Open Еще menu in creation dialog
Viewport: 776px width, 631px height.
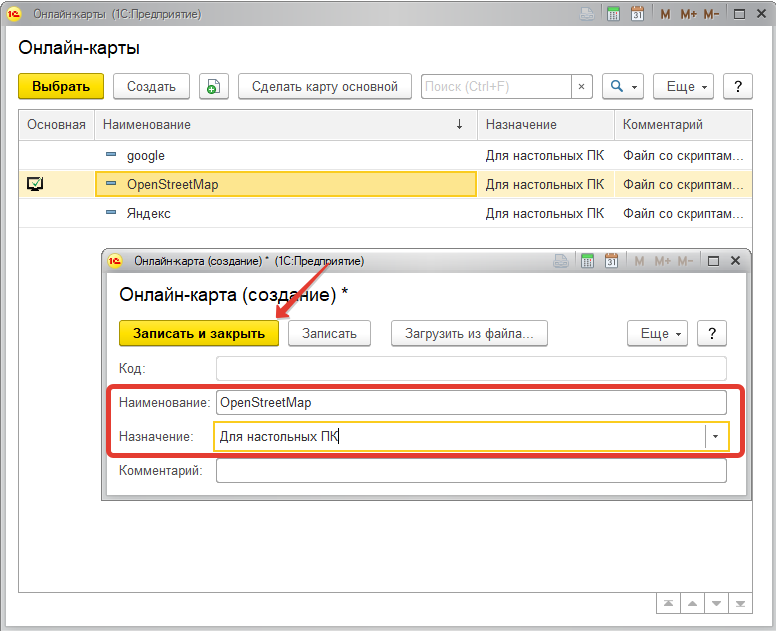[657, 333]
